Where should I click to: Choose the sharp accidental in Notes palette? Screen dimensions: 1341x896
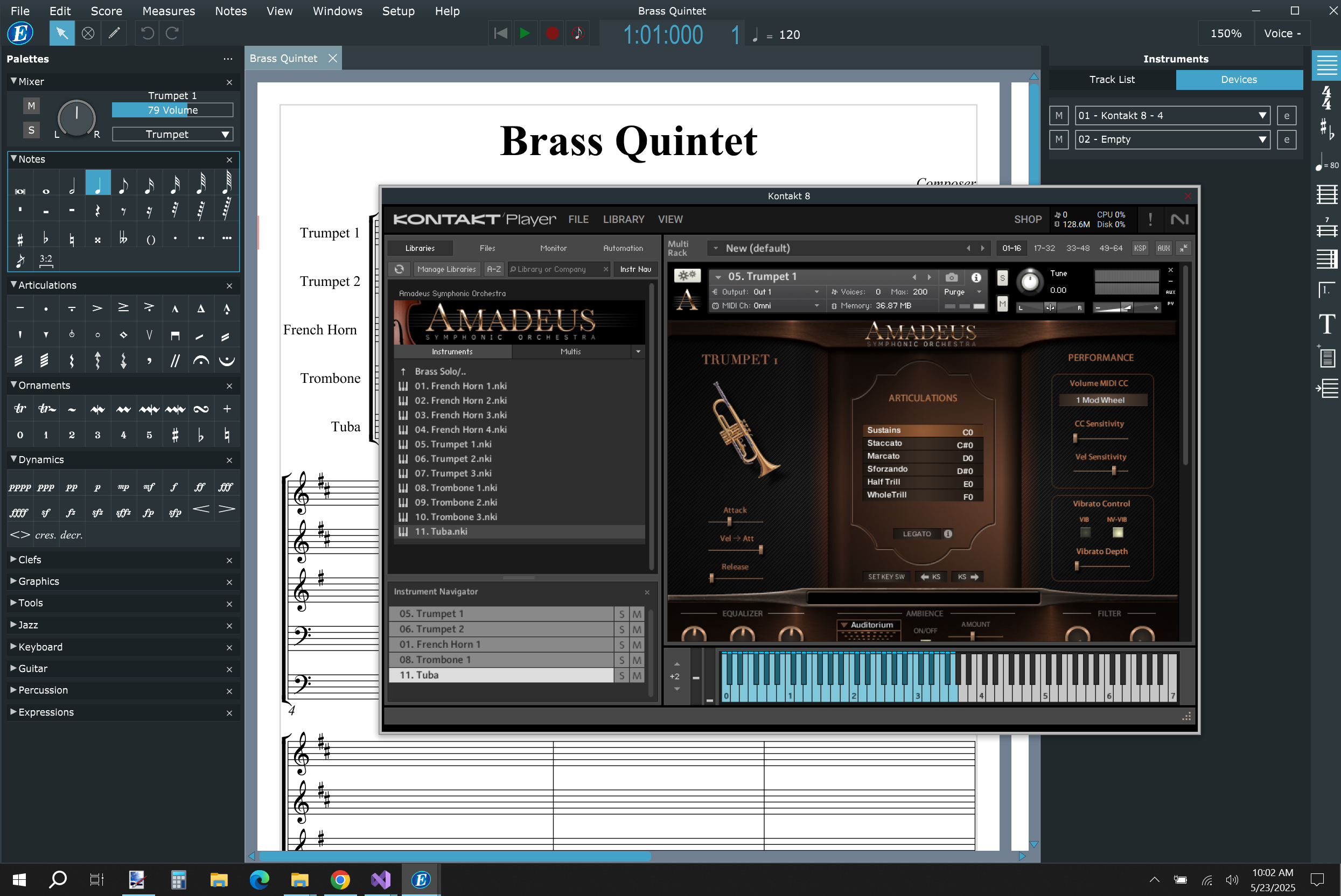20,239
